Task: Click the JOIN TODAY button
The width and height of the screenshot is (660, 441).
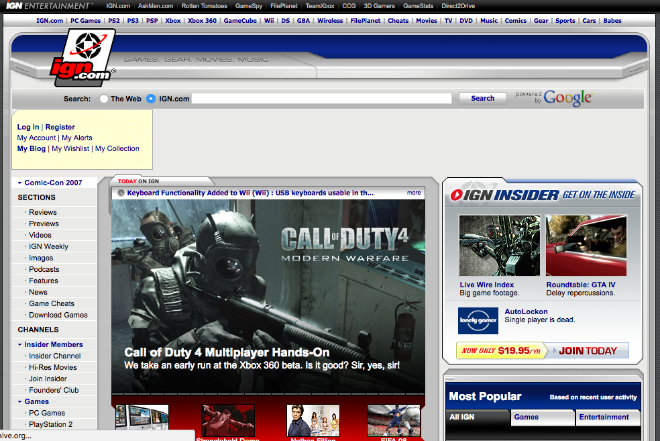Action: click(x=586, y=351)
